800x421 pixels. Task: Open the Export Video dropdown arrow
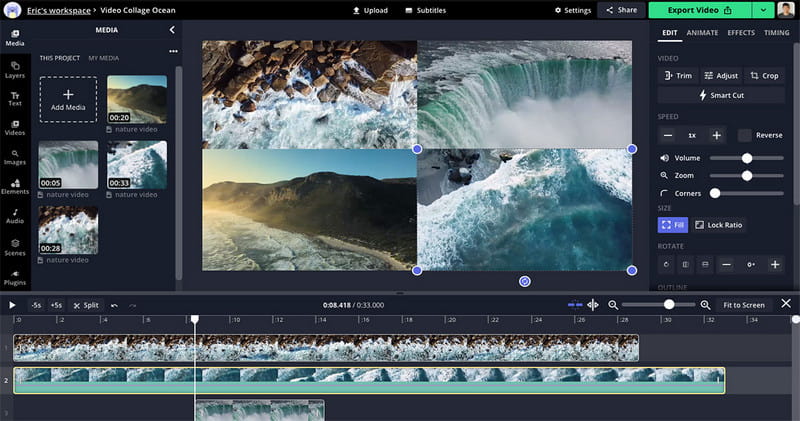763,10
